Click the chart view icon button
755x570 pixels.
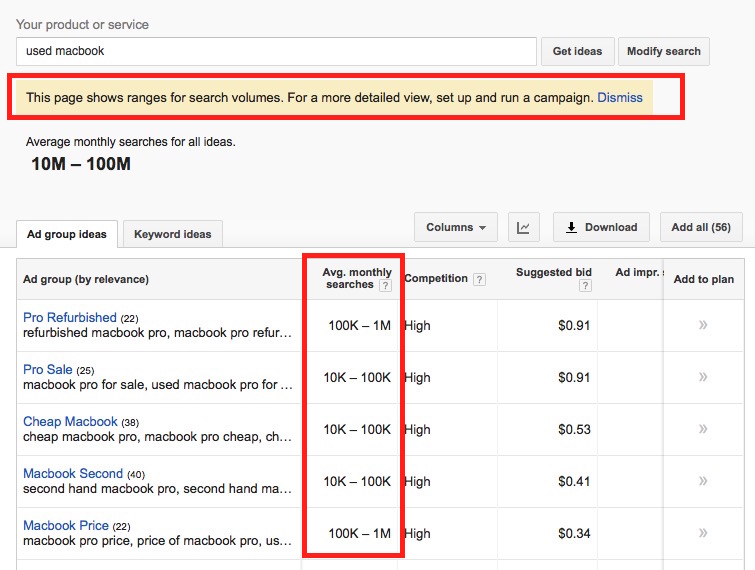[523, 228]
